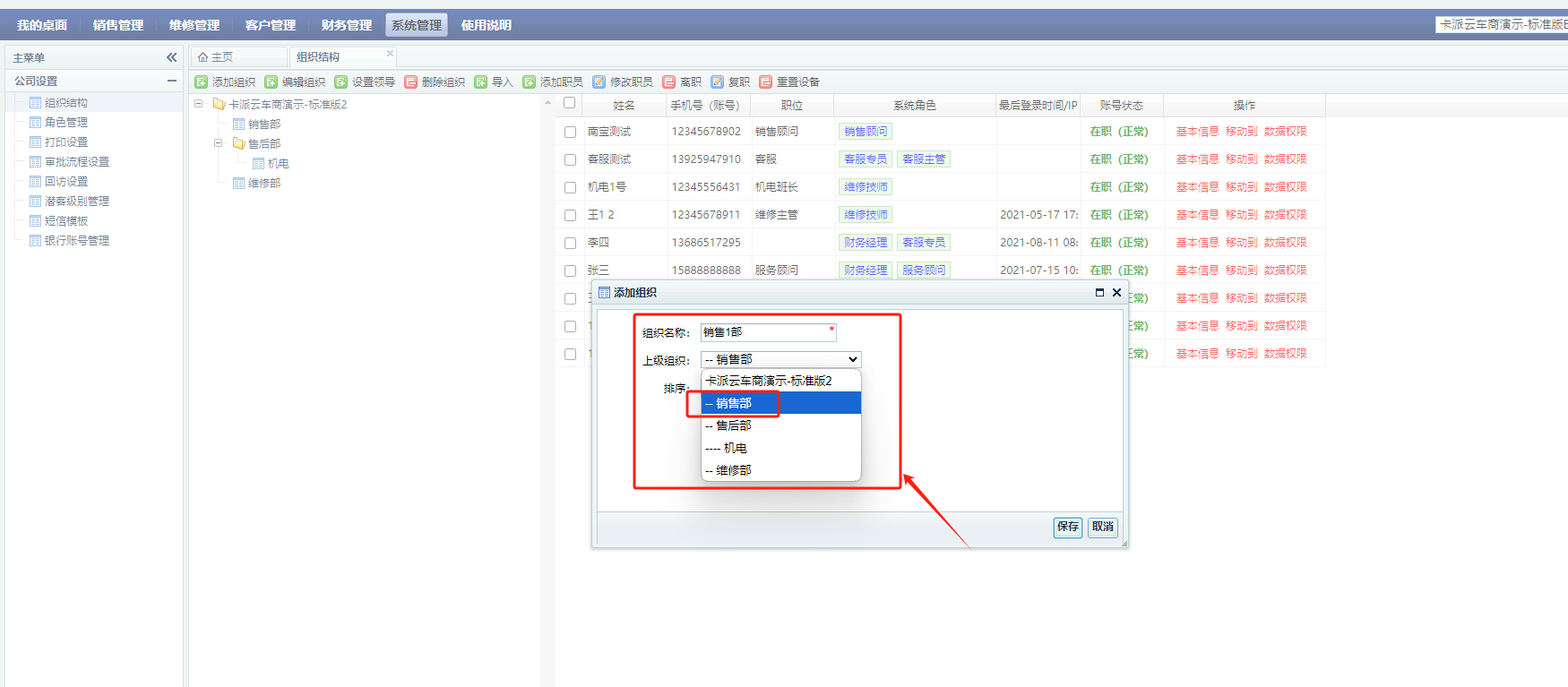Viewport: 1568px width, 687px height.
Task: Click the 导入 toolbar icon
Action: click(481, 82)
